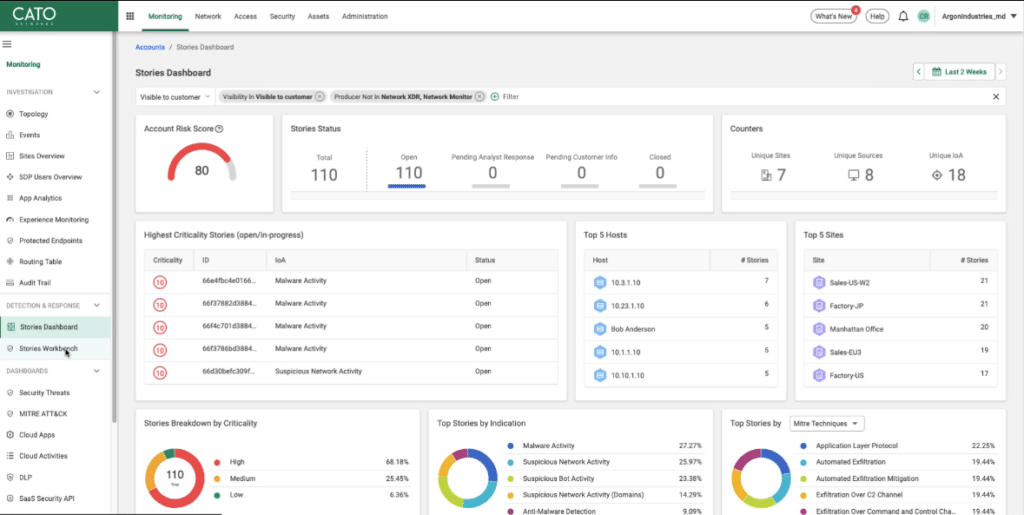The image size is (1024, 515).
Task: Click the Account Risk Score help icon
Action: 219,129
